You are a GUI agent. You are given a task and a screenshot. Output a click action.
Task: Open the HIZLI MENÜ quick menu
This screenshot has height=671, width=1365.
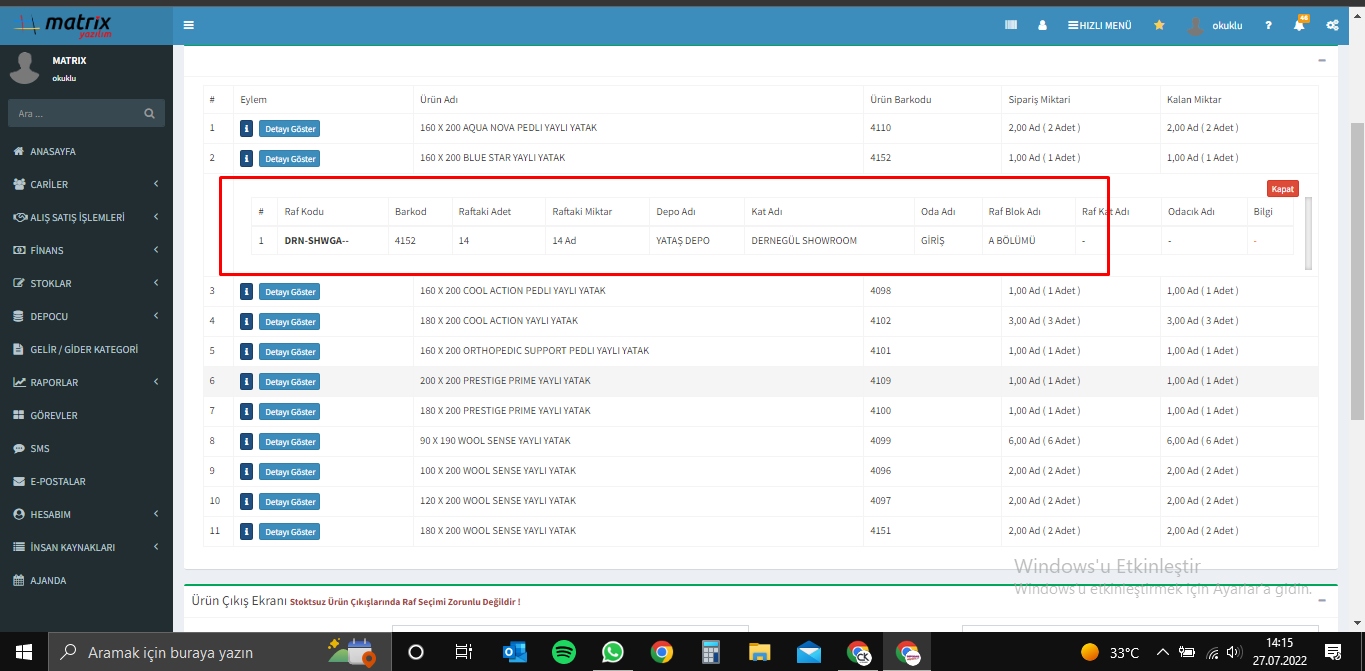tap(1100, 25)
